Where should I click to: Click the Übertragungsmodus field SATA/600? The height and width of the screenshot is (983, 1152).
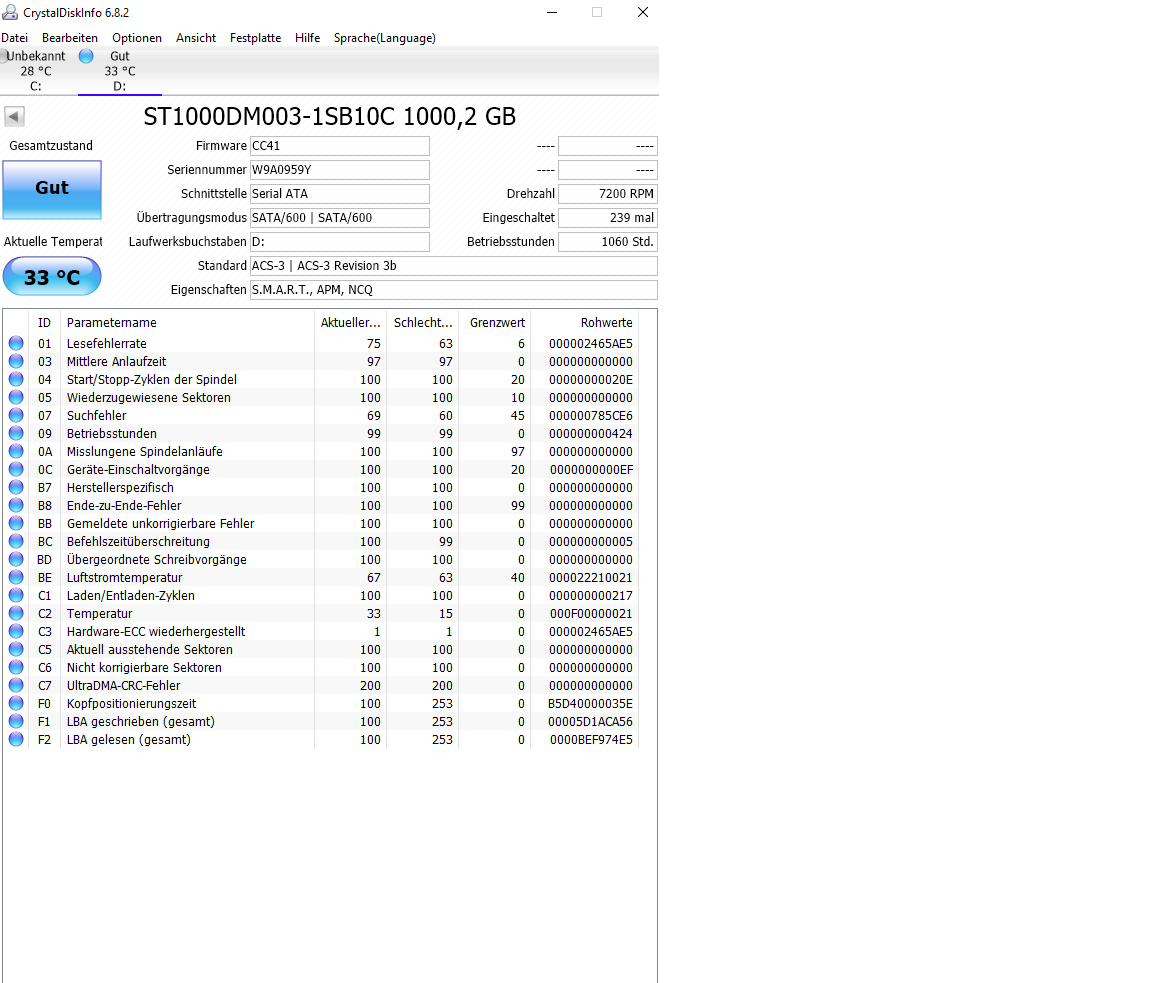[339, 218]
